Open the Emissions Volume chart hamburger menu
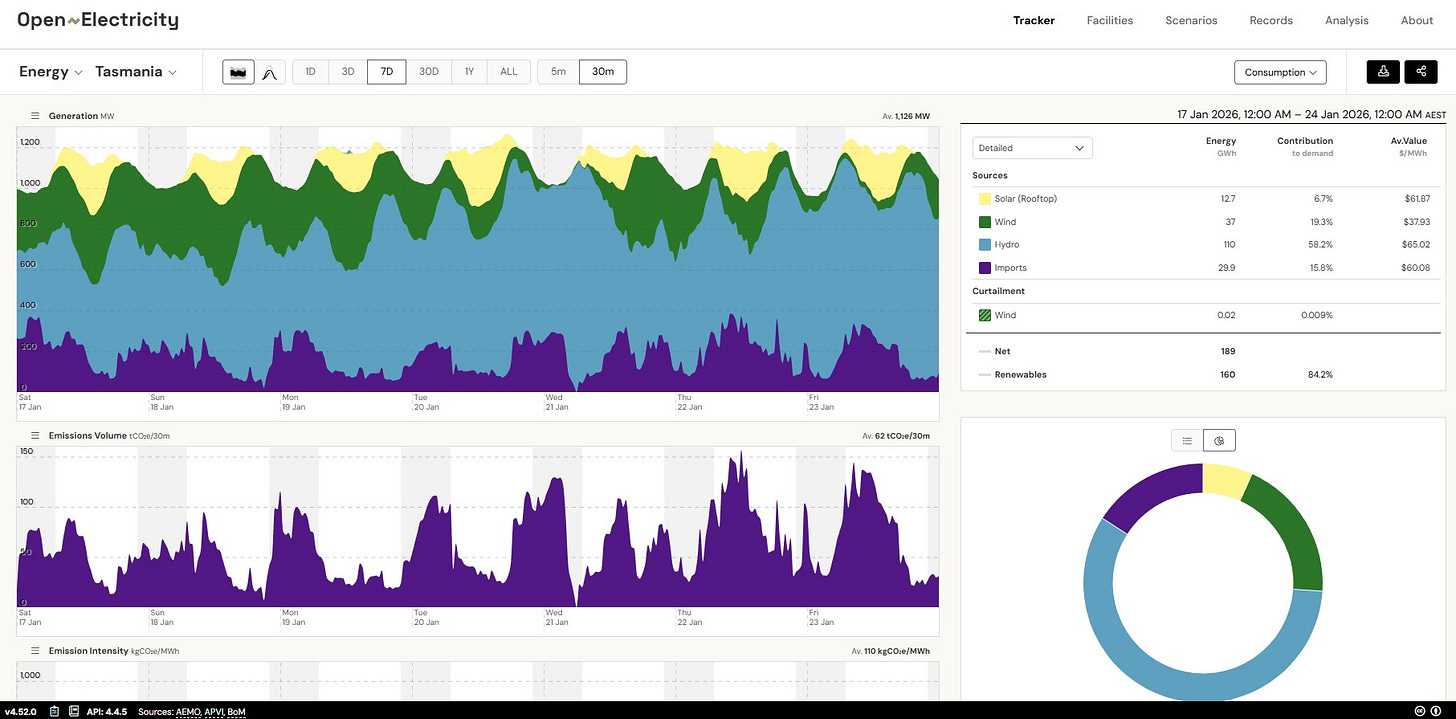Viewport: 1456px width, 719px height. coord(34,436)
